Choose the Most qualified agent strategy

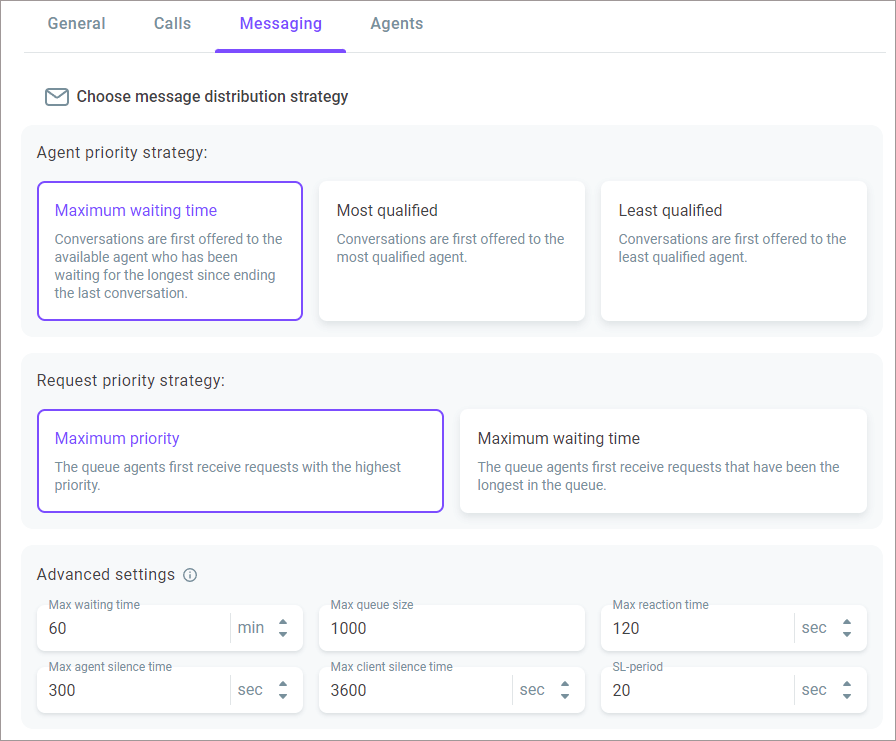(451, 251)
